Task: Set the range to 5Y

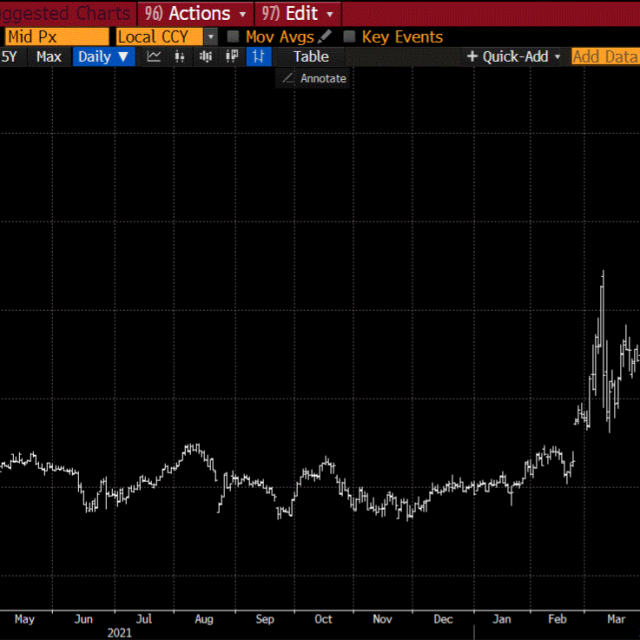Action: pos(9,57)
